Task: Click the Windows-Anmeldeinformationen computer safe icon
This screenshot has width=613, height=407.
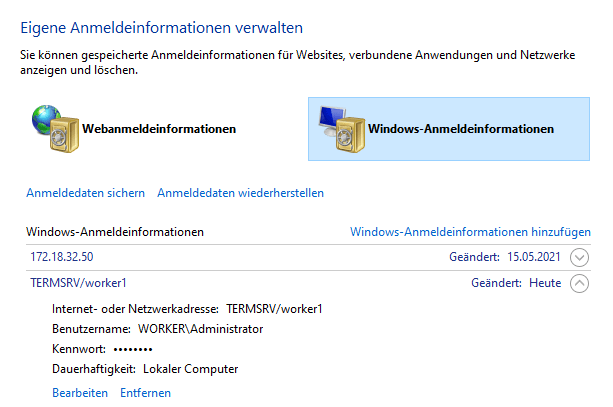Action: pos(338,128)
